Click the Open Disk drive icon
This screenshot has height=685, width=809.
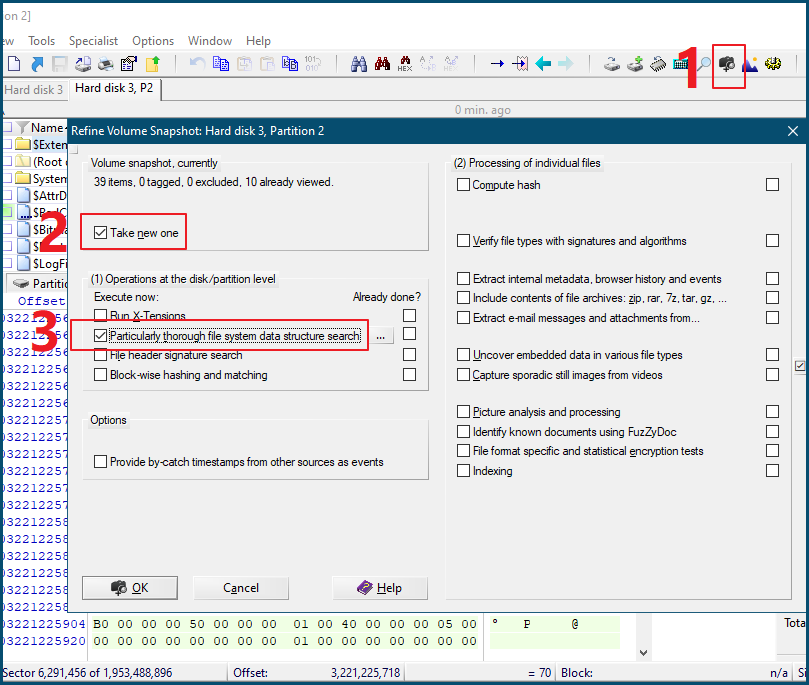(x=612, y=64)
